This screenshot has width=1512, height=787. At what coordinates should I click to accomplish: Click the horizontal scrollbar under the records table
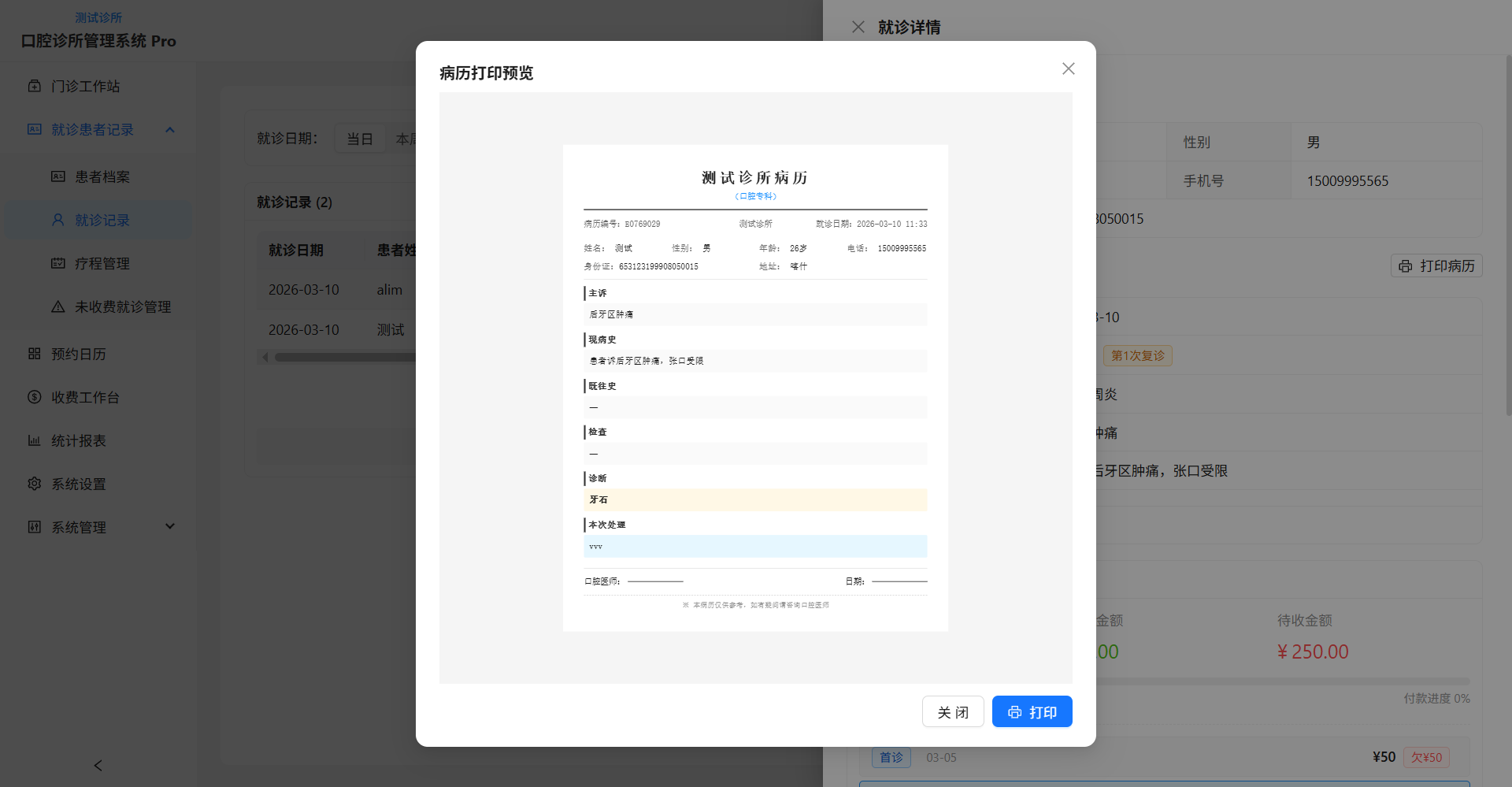345,358
